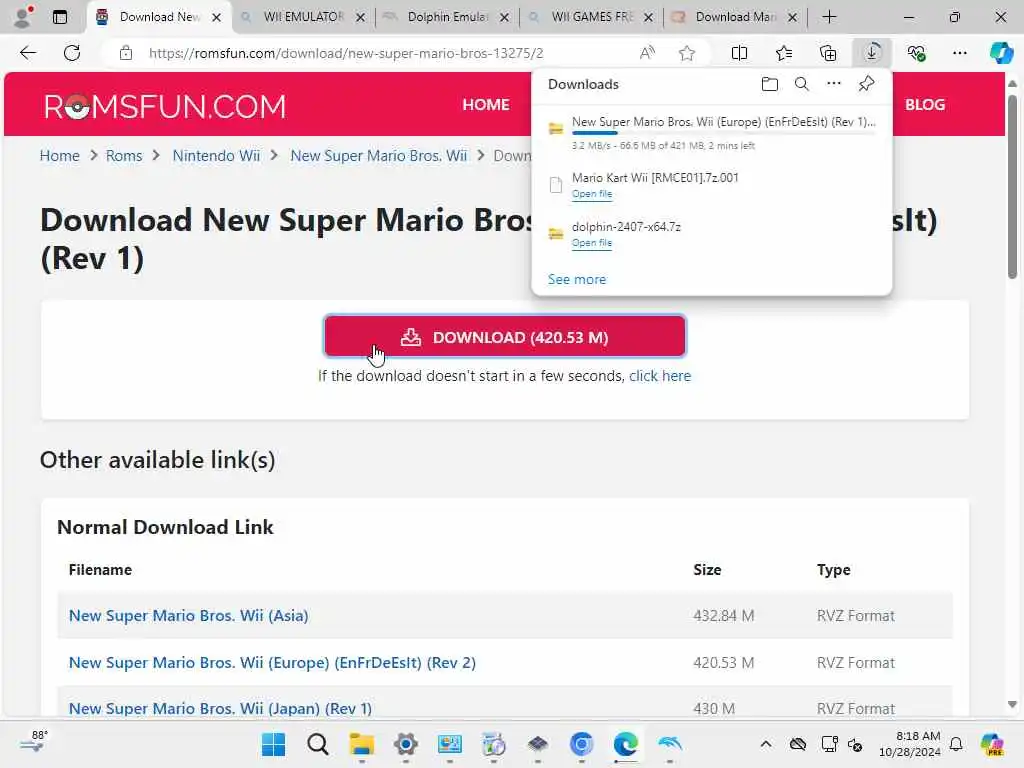1024x768 pixels.
Task: Add this page to favorites star icon
Action: pyautogui.click(x=686, y=53)
